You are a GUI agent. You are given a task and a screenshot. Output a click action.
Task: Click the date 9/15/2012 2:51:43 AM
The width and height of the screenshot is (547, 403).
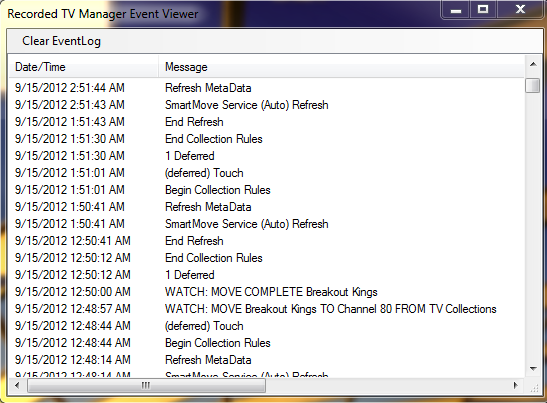click(69, 105)
